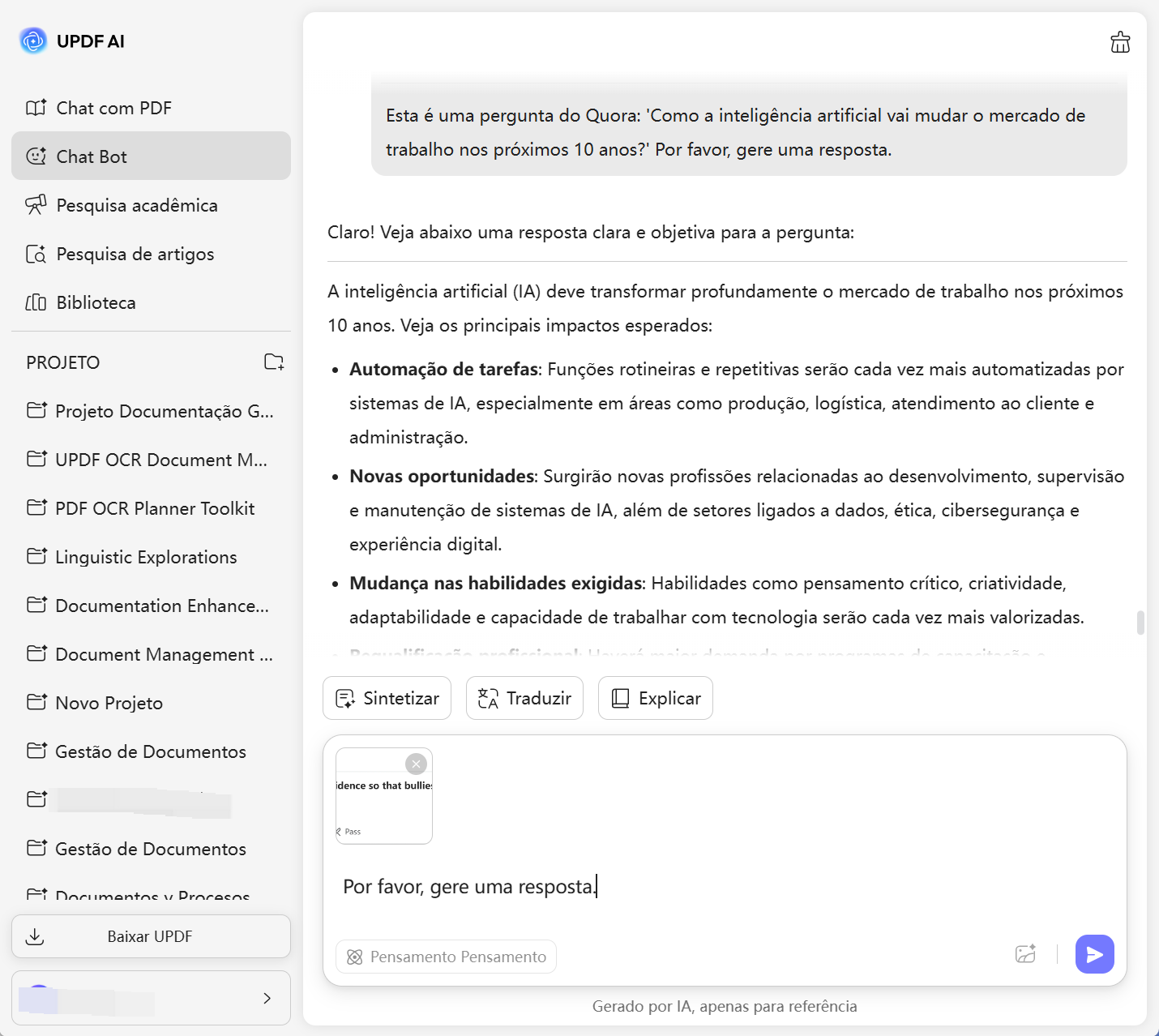Select the Linguistic Explorations project
This screenshot has width=1159, height=1036.
click(146, 557)
